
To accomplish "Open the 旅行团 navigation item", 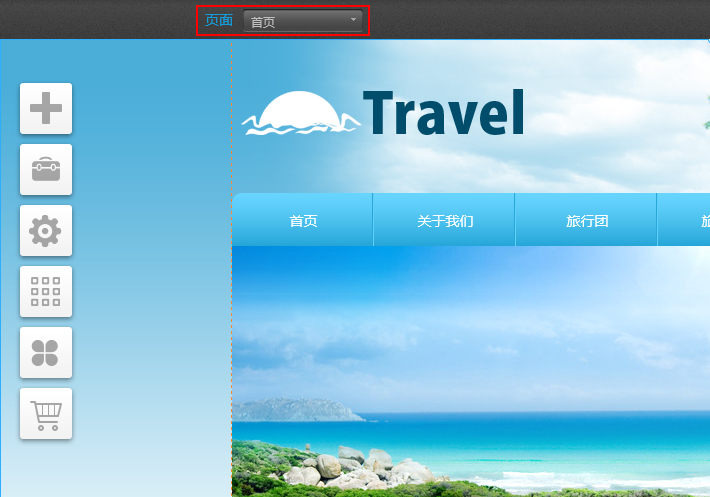I will [587, 221].
